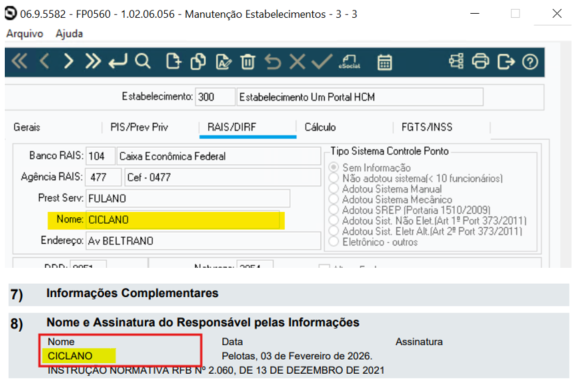574x383 pixels.
Task: Click the application logo in title bar
Action: 11,13
